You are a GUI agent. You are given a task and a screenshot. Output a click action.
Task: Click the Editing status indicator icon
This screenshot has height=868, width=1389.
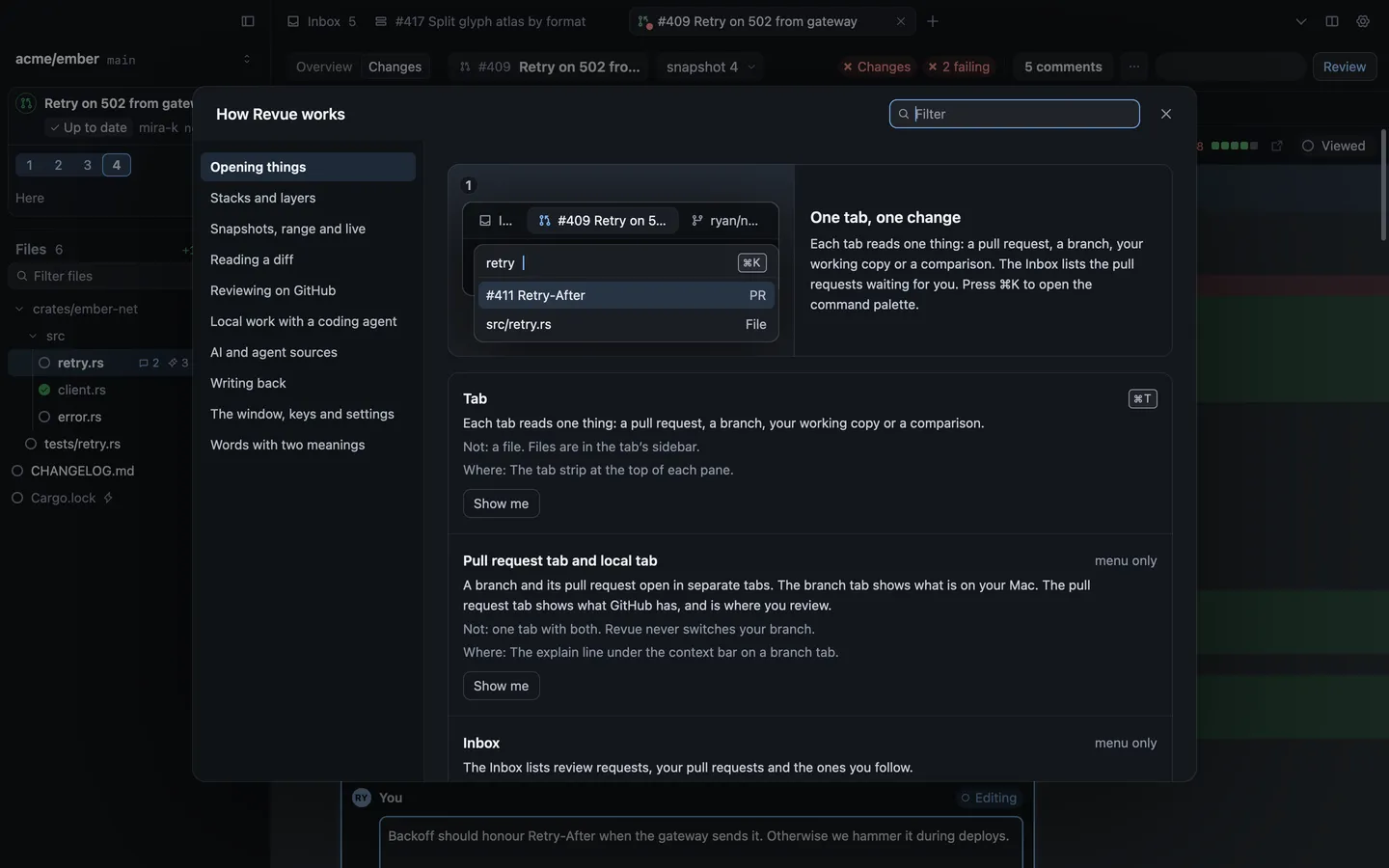(x=965, y=798)
